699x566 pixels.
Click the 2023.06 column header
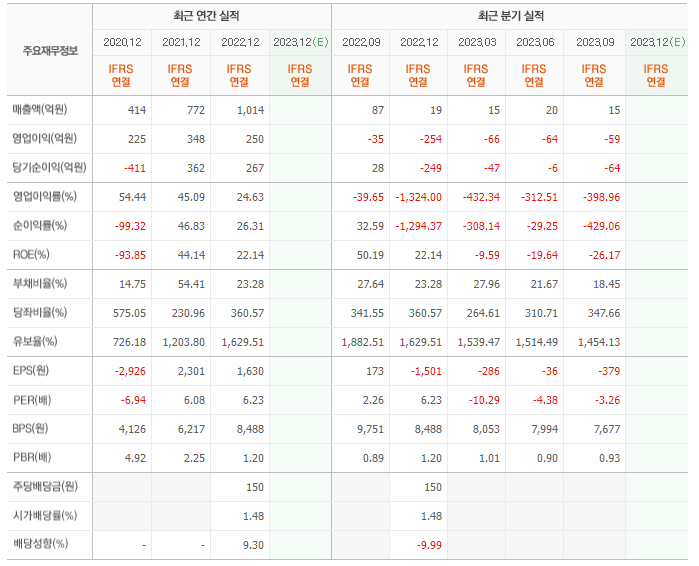535,42
